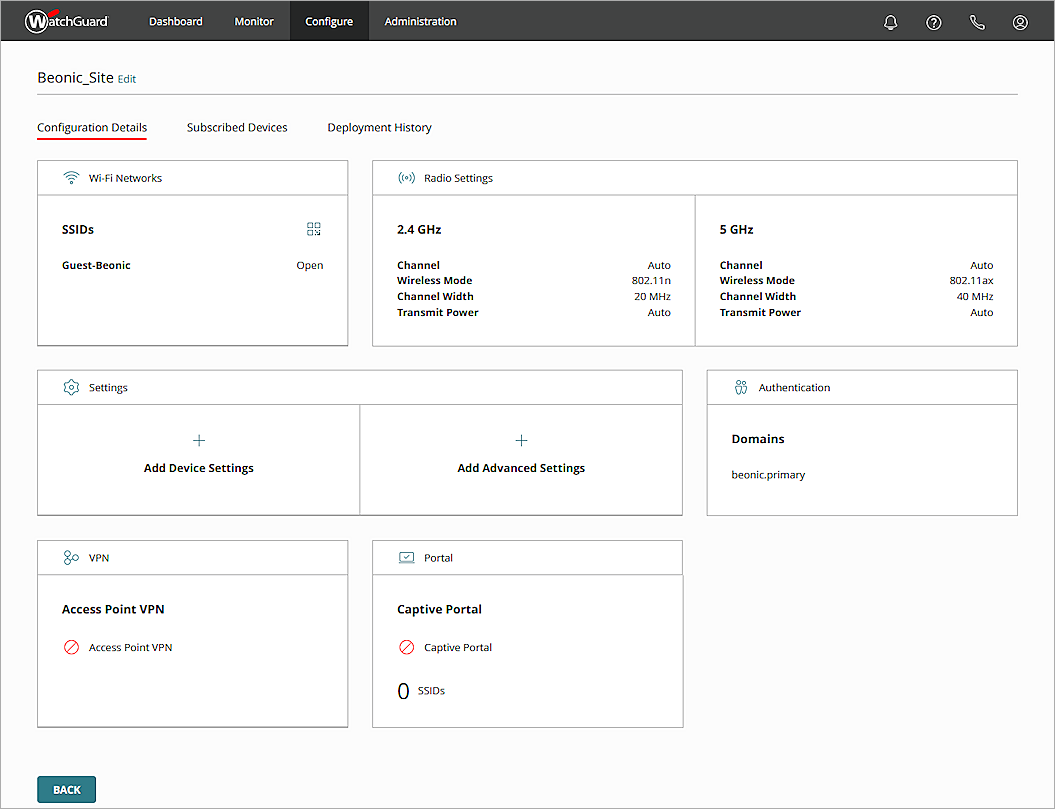This screenshot has height=809, width=1055.
Task: Click the SSIDs grid icon
Action: tap(314, 228)
